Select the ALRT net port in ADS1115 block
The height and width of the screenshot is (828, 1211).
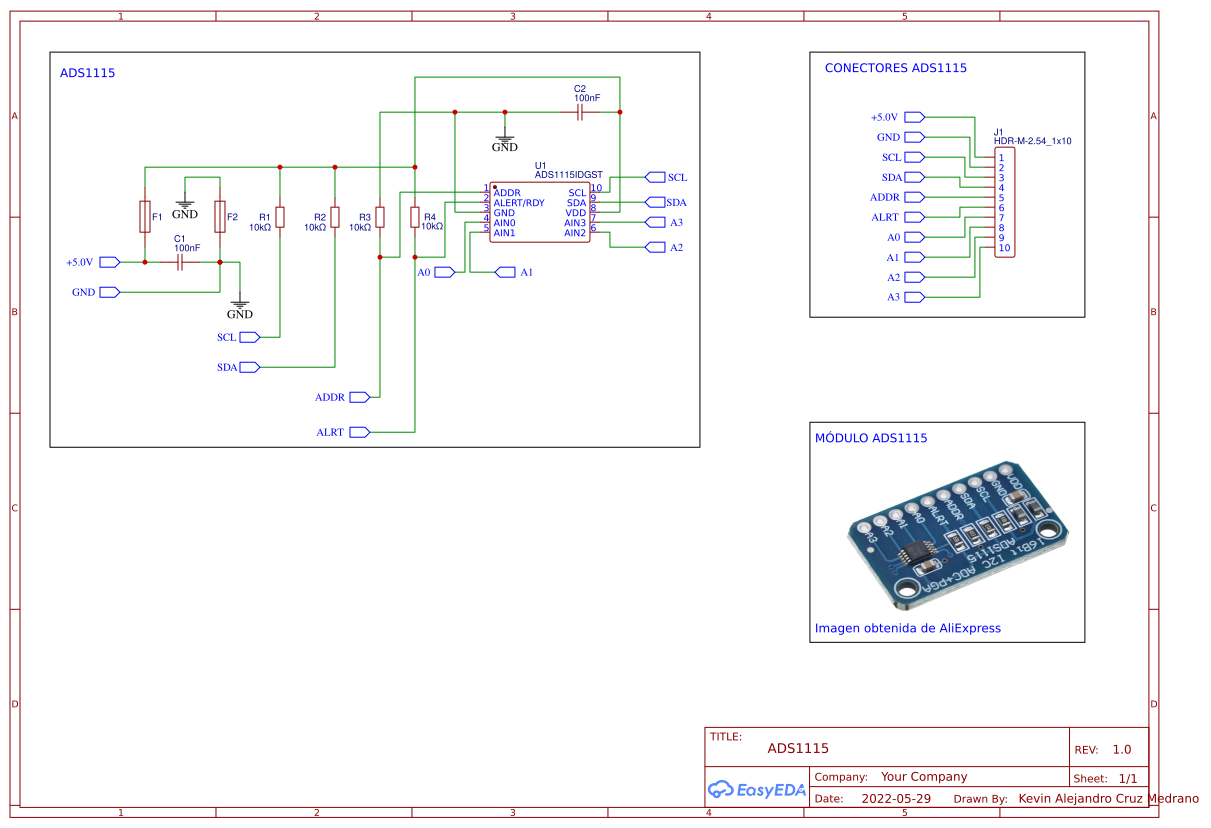[x=344, y=432]
